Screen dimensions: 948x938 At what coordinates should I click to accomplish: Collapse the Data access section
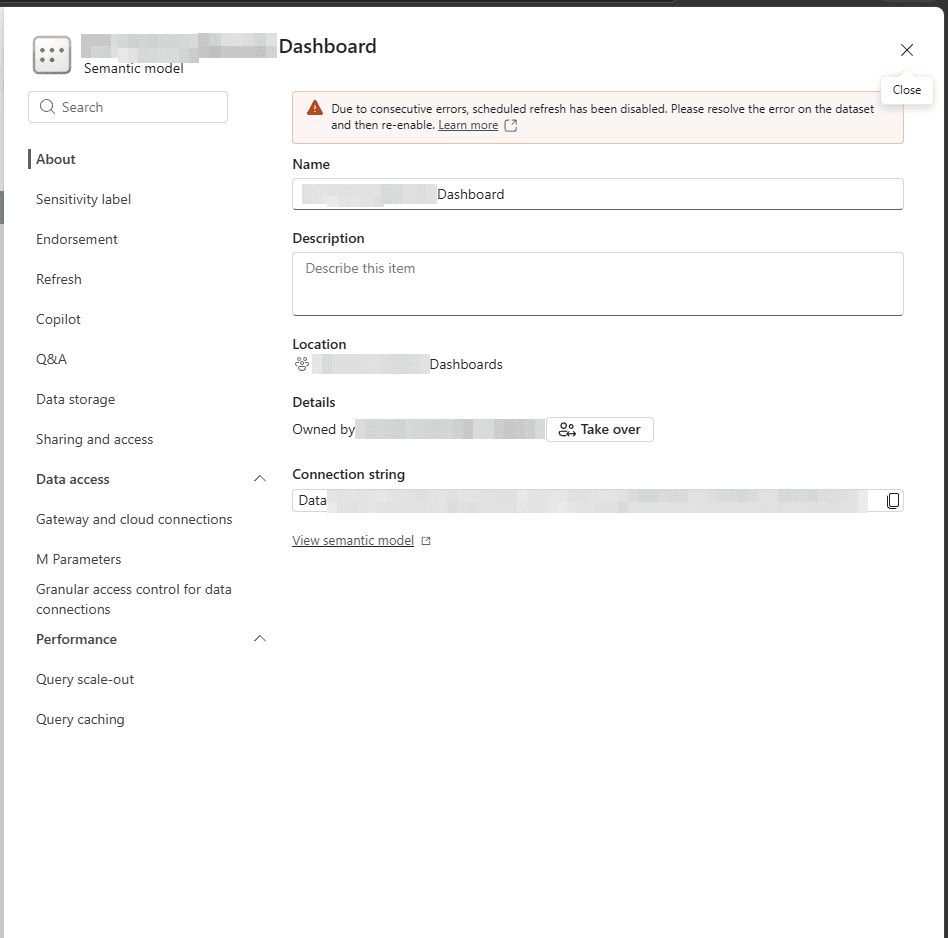[x=260, y=479]
